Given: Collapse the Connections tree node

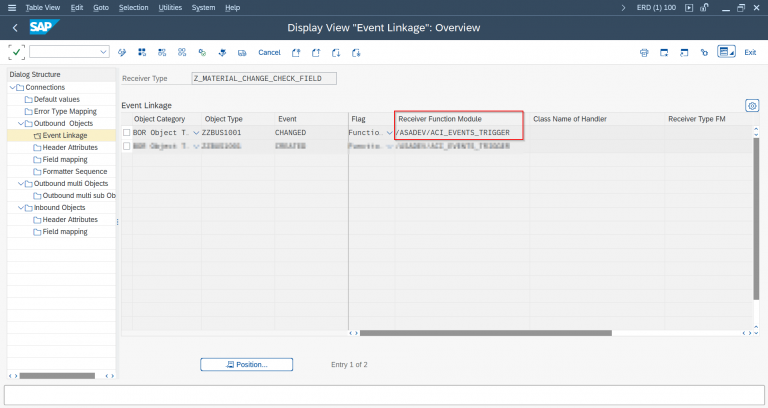Looking at the screenshot, I should click(x=11, y=87).
